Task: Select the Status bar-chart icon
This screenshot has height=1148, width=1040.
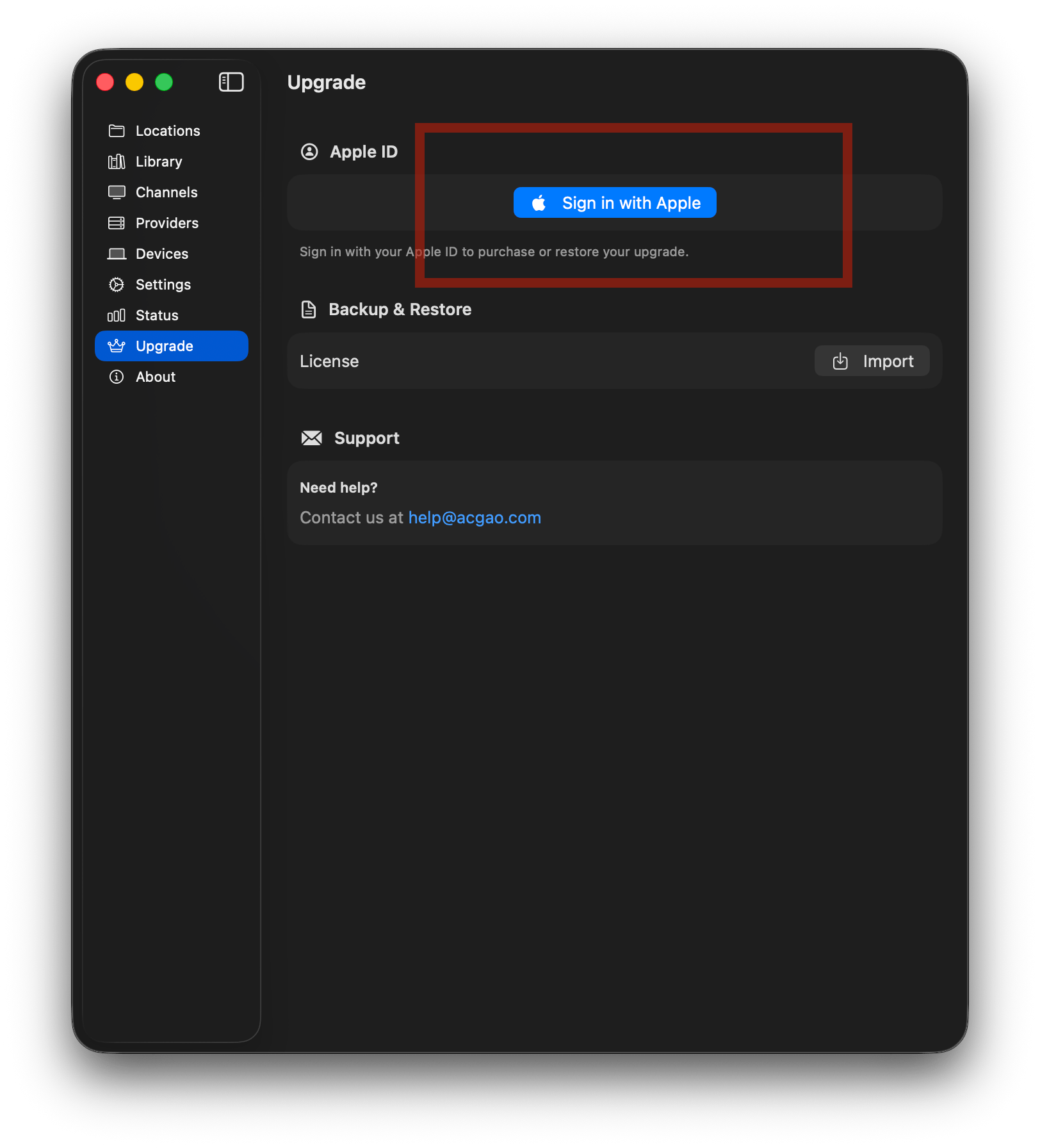Action: click(x=117, y=315)
